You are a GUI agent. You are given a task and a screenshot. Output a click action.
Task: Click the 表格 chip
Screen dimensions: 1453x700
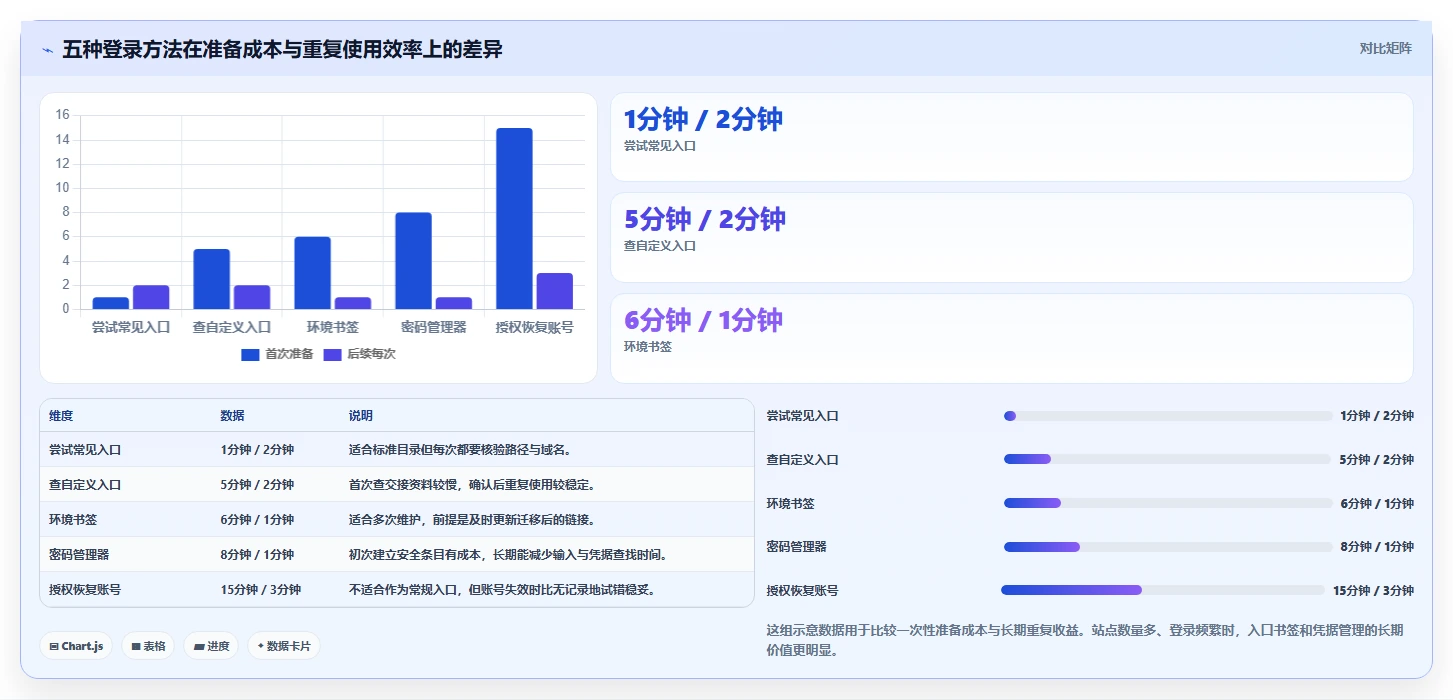(148, 646)
